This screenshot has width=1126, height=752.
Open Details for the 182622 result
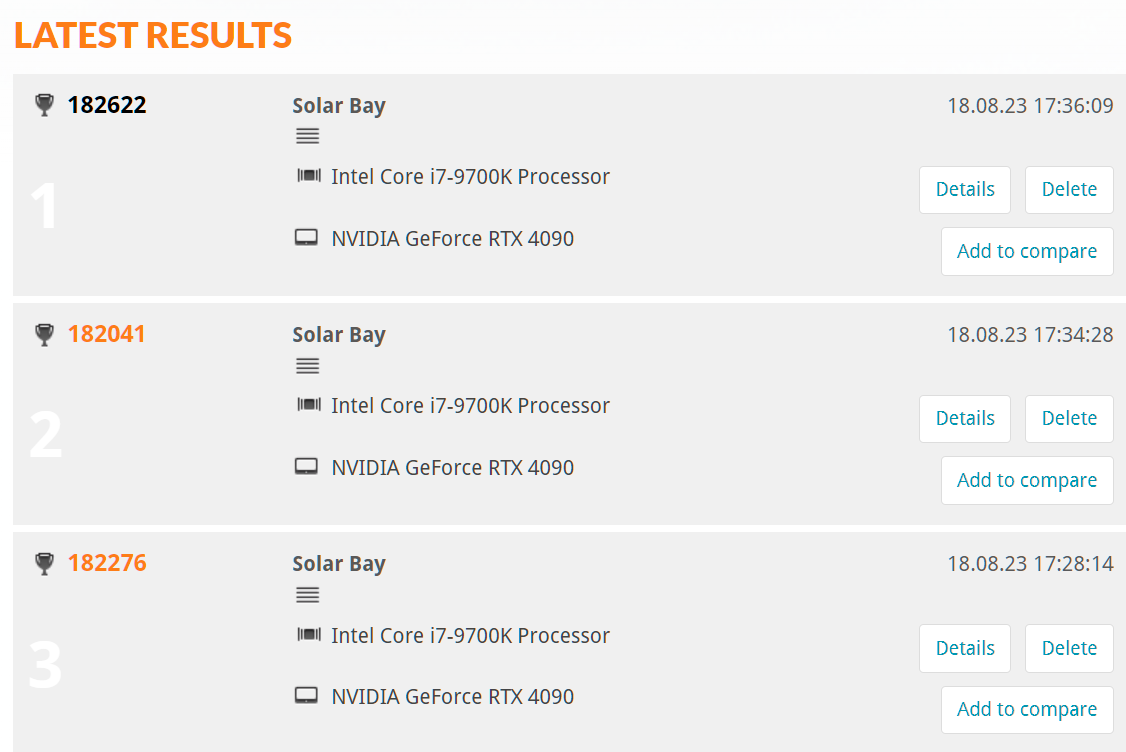click(x=965, y=190)
